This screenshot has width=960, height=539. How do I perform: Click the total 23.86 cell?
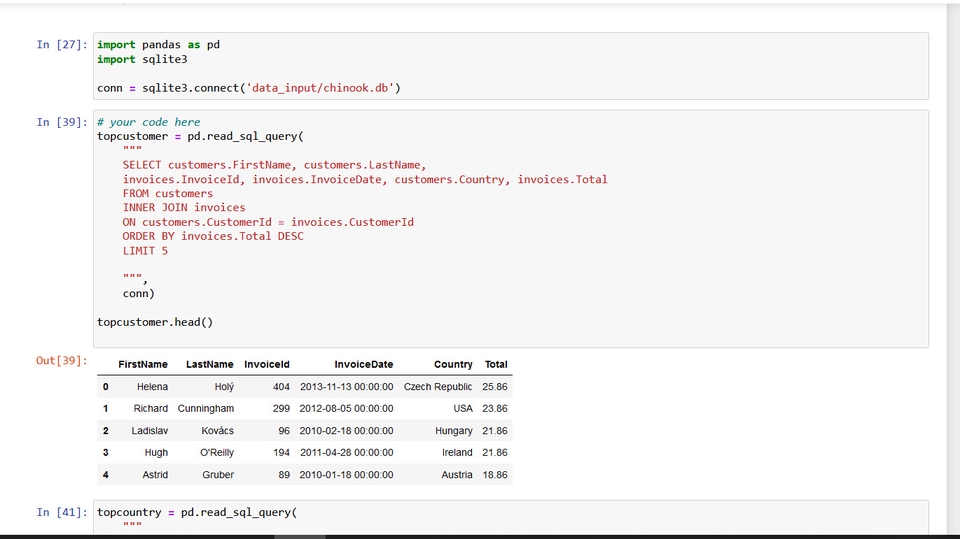tap(495, 409)
